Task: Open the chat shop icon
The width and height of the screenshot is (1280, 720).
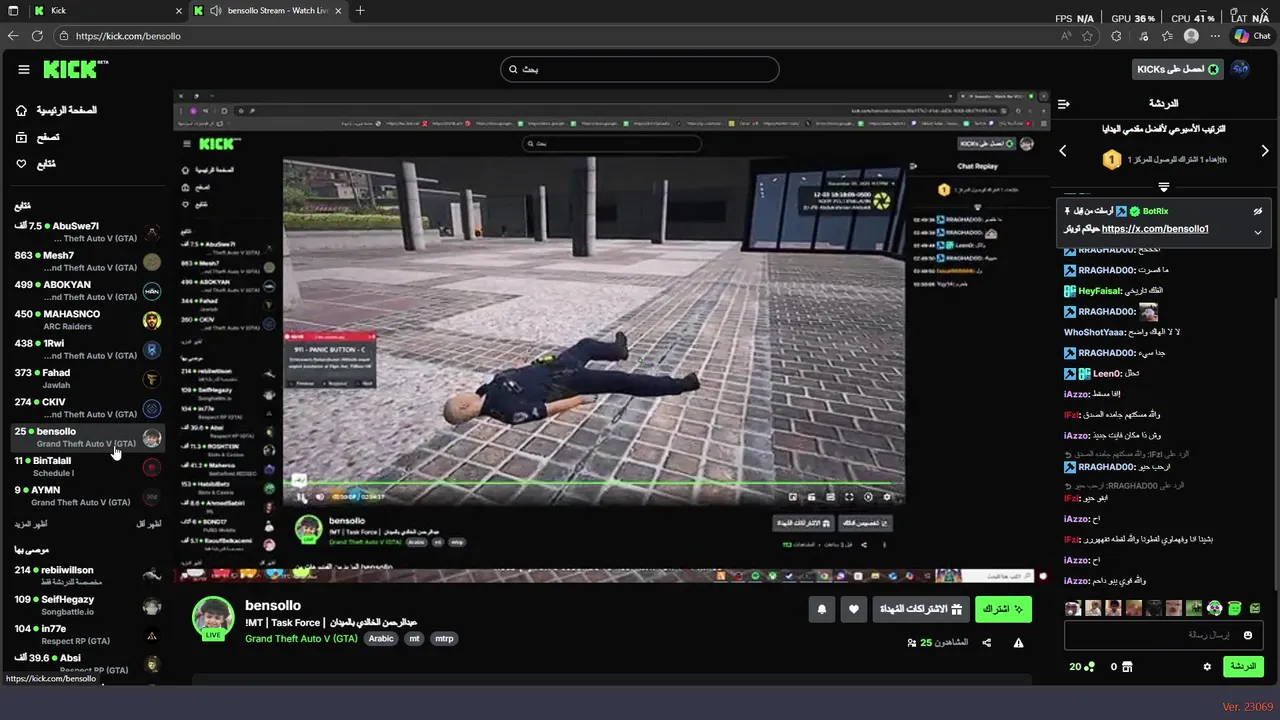Action: click(1127, 667)
